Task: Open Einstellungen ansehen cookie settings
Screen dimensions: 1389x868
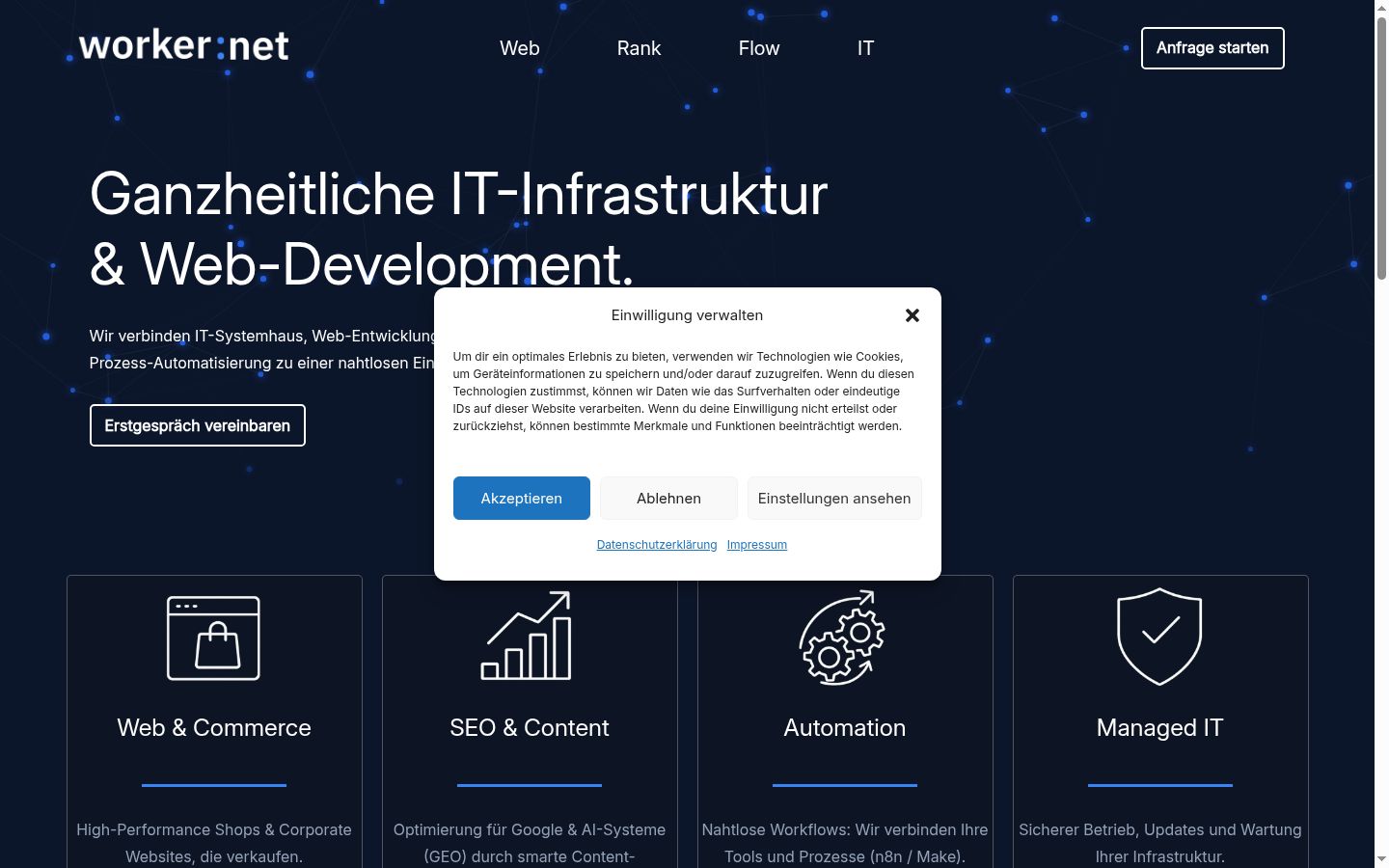Action: click(834, 499)
